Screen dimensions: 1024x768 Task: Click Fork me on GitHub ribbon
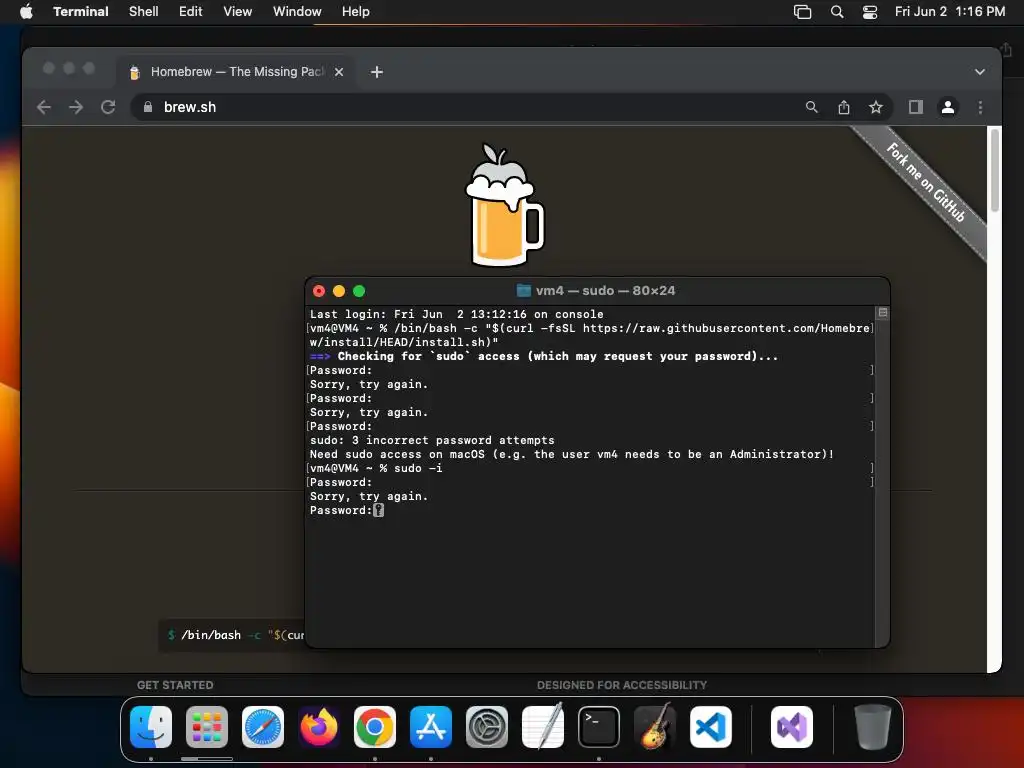coord(926,184)
